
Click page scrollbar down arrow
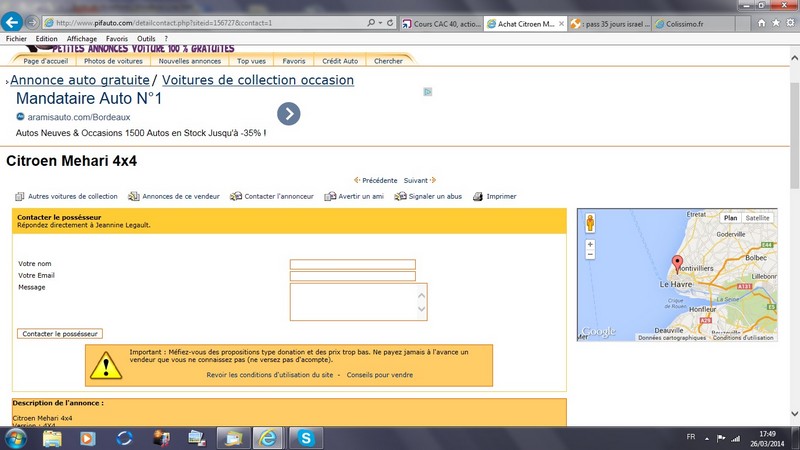(x=794, y=414)
